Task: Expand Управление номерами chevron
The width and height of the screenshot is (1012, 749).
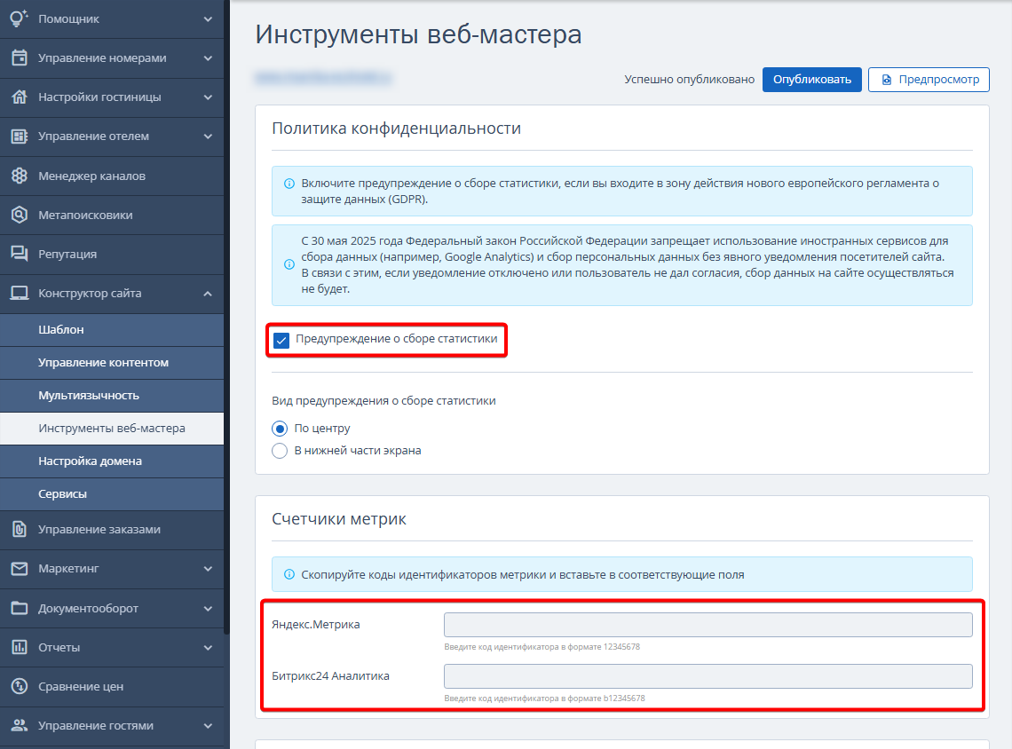Action: click(x=208, y=58)
